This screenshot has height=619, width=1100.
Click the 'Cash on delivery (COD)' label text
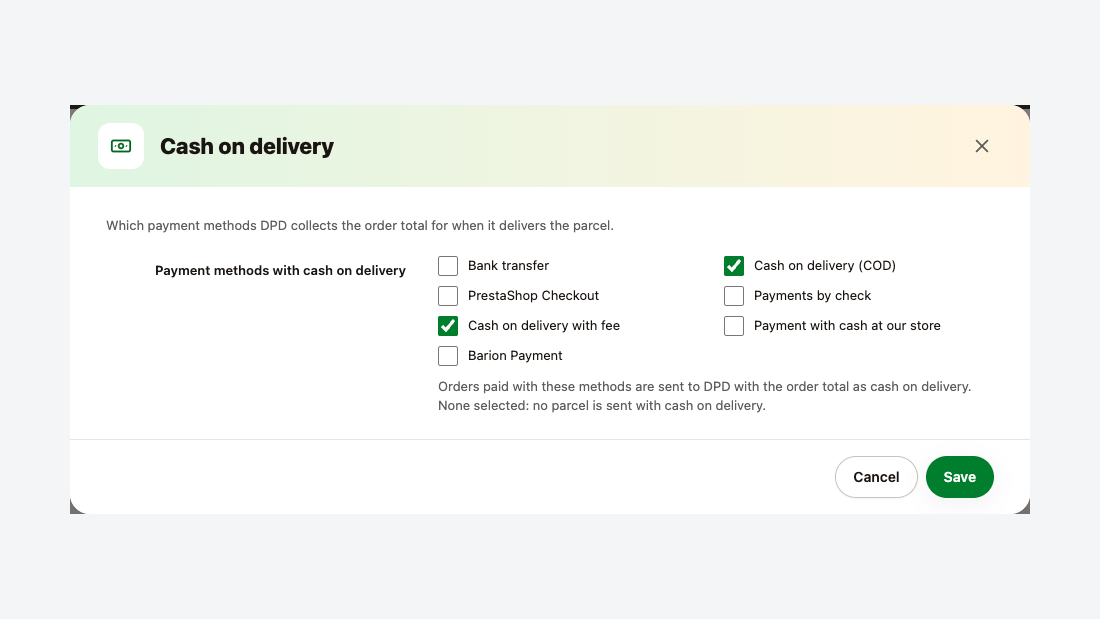pos(825,265)
